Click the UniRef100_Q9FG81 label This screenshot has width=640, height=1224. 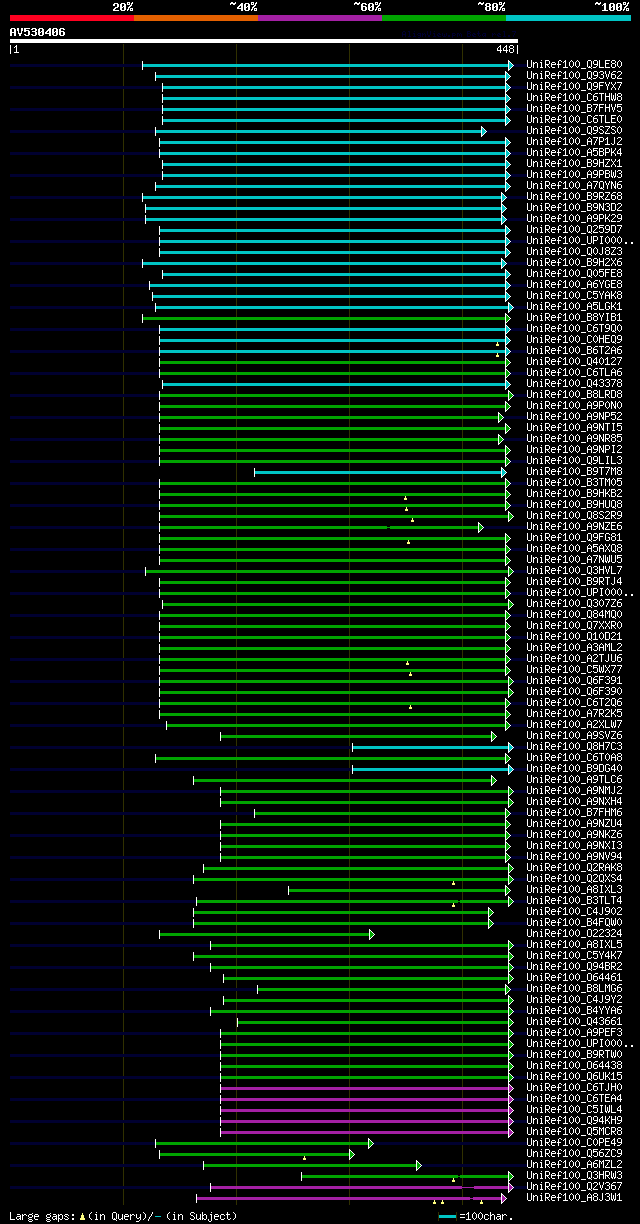pyautogui.click(x=574, y=538)
